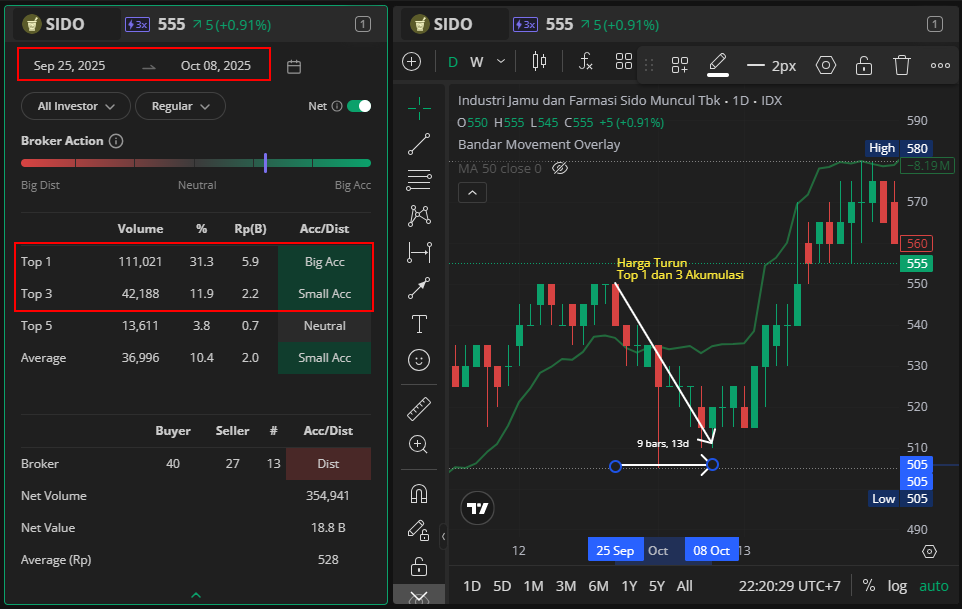Viewport: 962px width, 609px height.
Task: Toggle the Net switch off
Action: (x=359, y=106)
